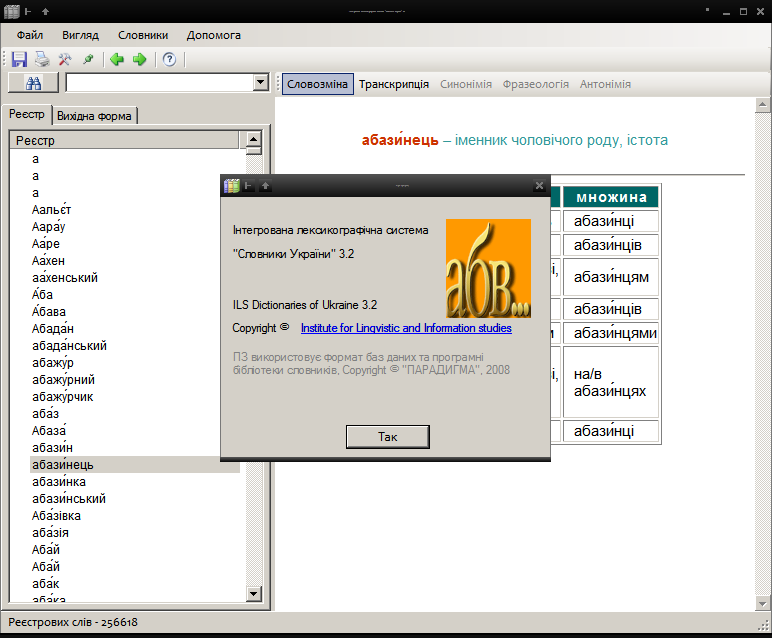Select highlighted абазинець in the word list

(135, 465)
